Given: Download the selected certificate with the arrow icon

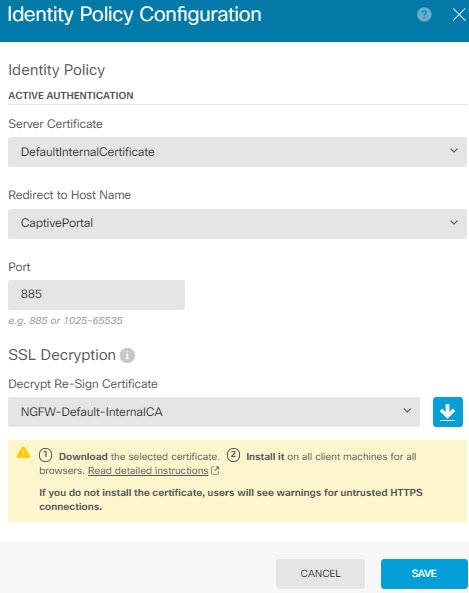Looking at the screenshot, I should click(x=448, y=411).
